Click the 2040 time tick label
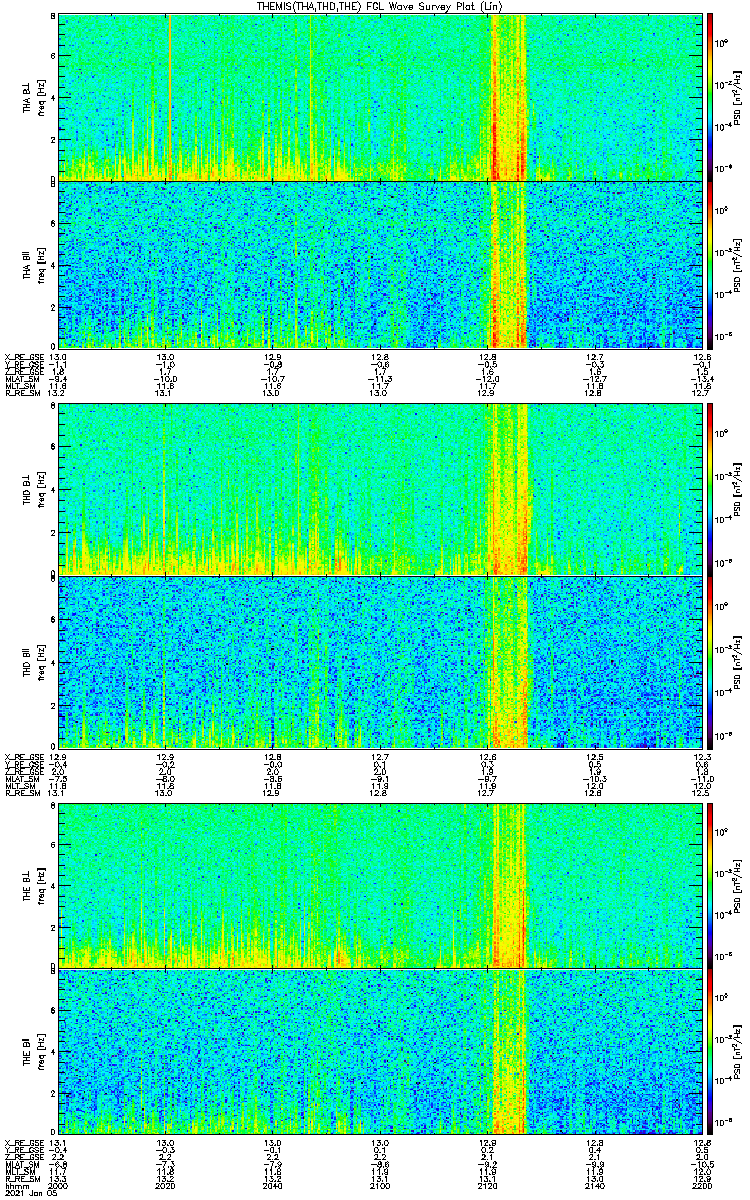This screenshot has height=1200, width=750. point(272,1187)
